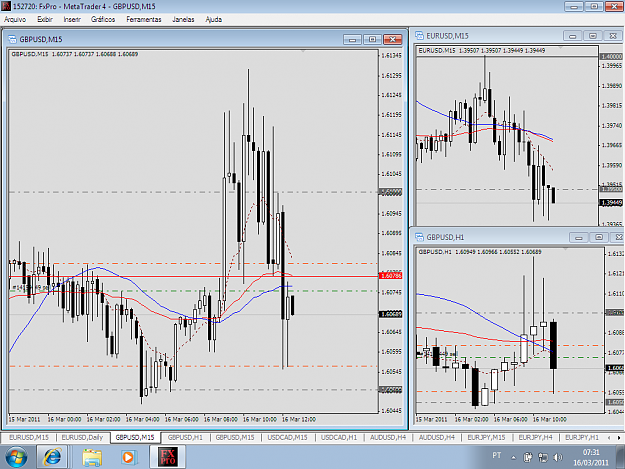Open the volume control in tray
Viewport: 625px width, 469px height.
coord(558,457)
